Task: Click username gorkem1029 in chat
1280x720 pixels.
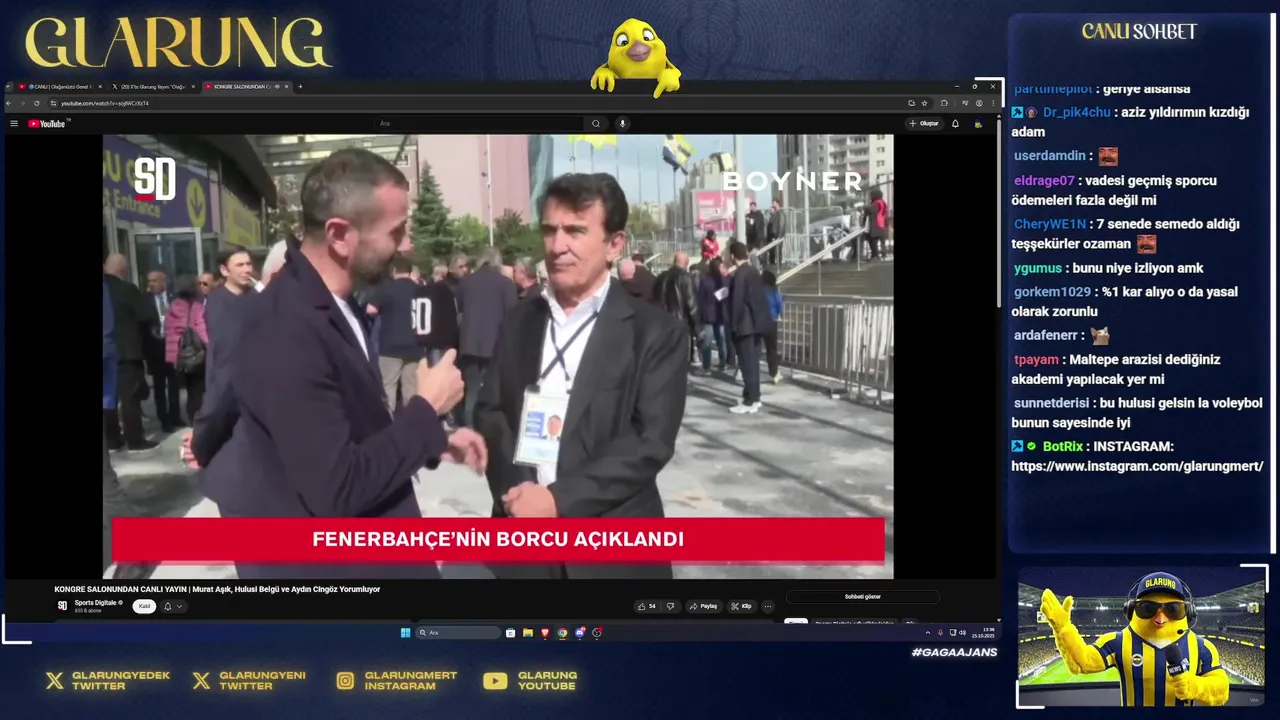Action: point(1052,292)
